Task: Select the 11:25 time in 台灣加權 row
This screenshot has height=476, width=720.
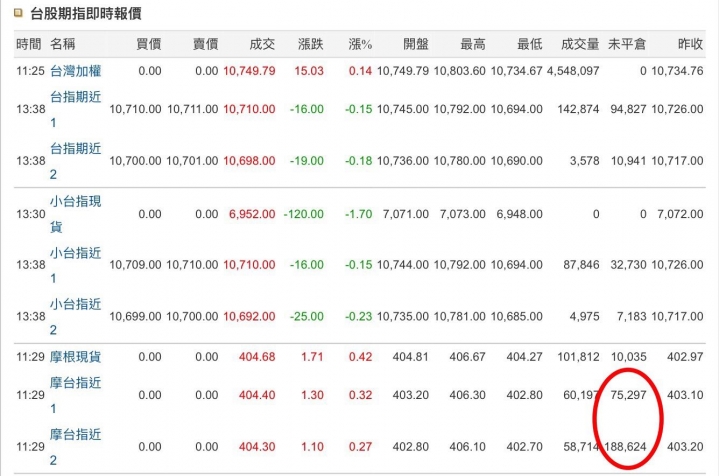Action: click(x=30, y=71)
